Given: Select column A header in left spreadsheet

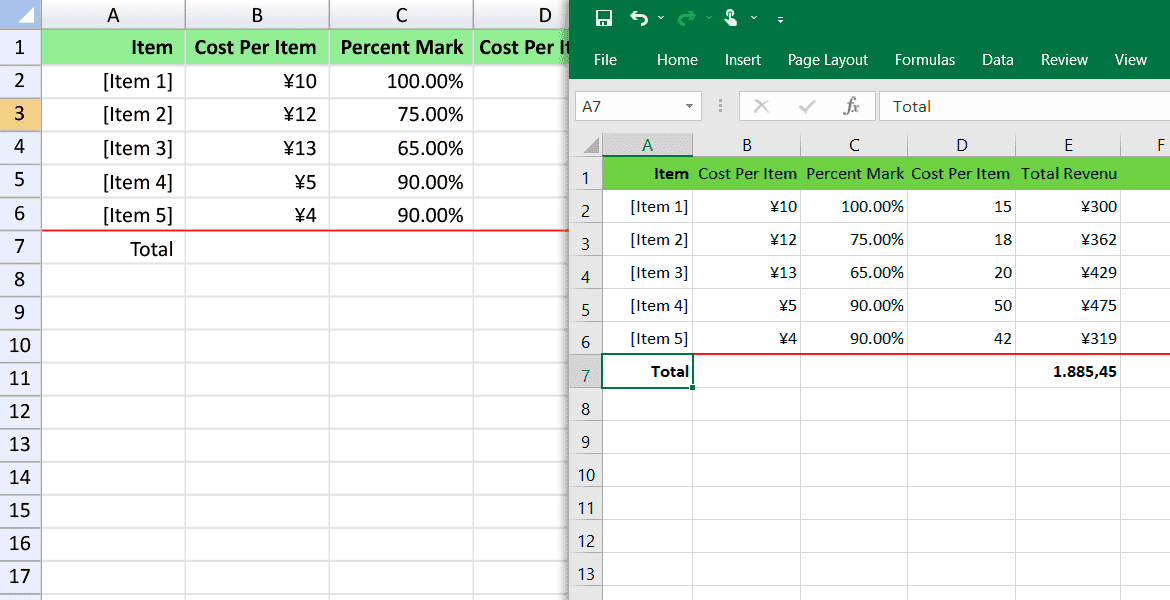Looking at the screenshot, I should tap(113, 15).
